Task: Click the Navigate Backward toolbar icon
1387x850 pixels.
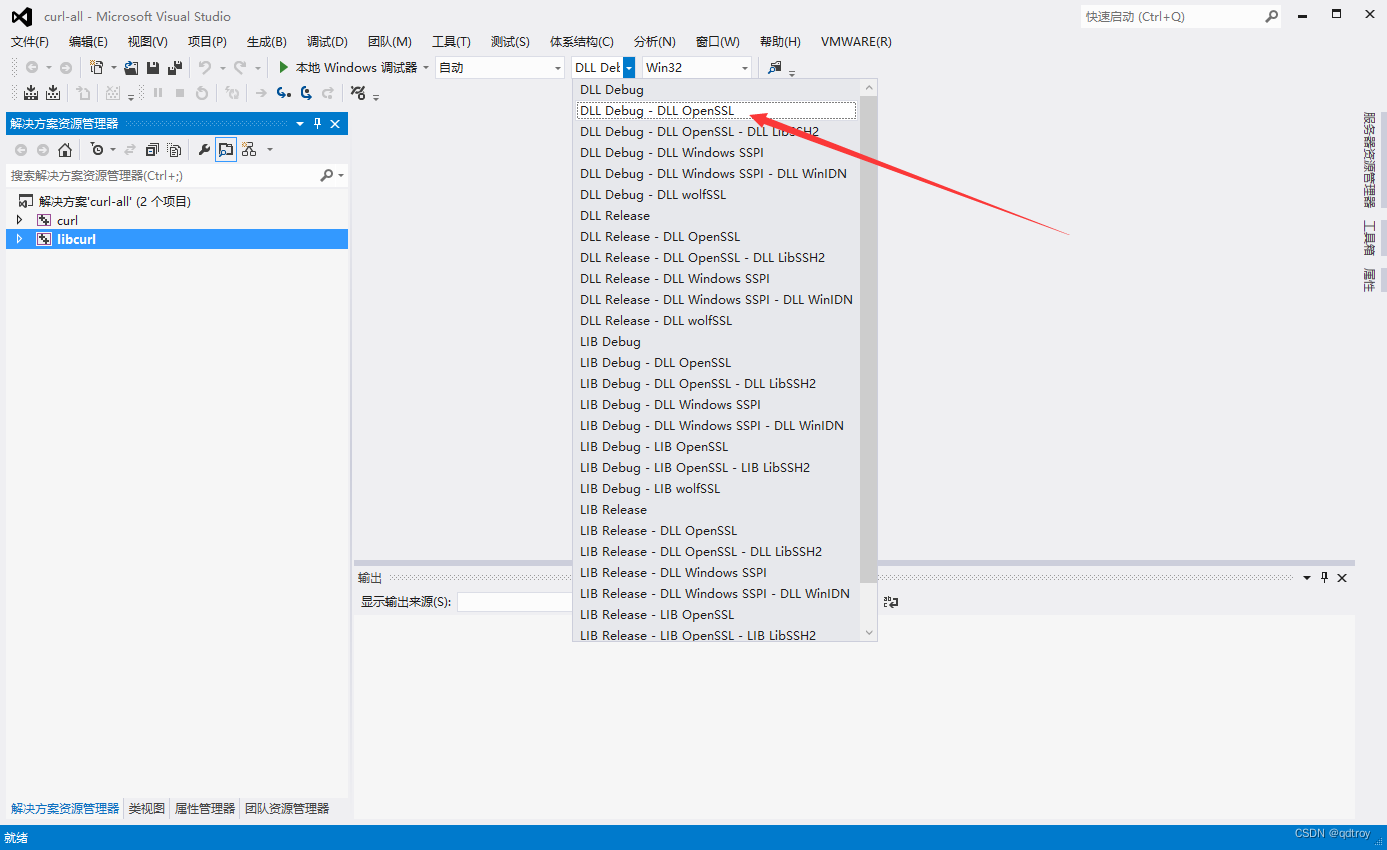Action: pos(32,67)
